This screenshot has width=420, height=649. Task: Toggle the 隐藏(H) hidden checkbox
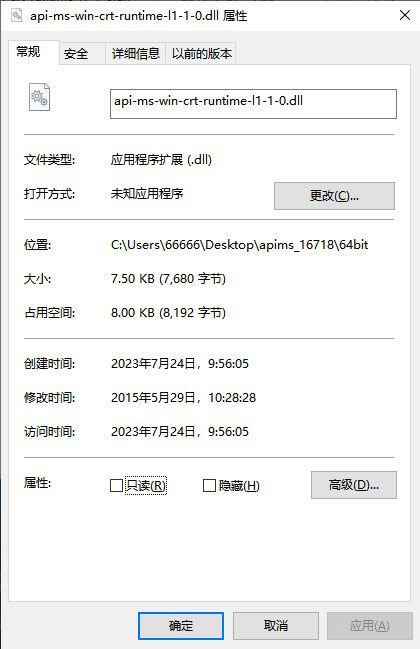point(209,485)
